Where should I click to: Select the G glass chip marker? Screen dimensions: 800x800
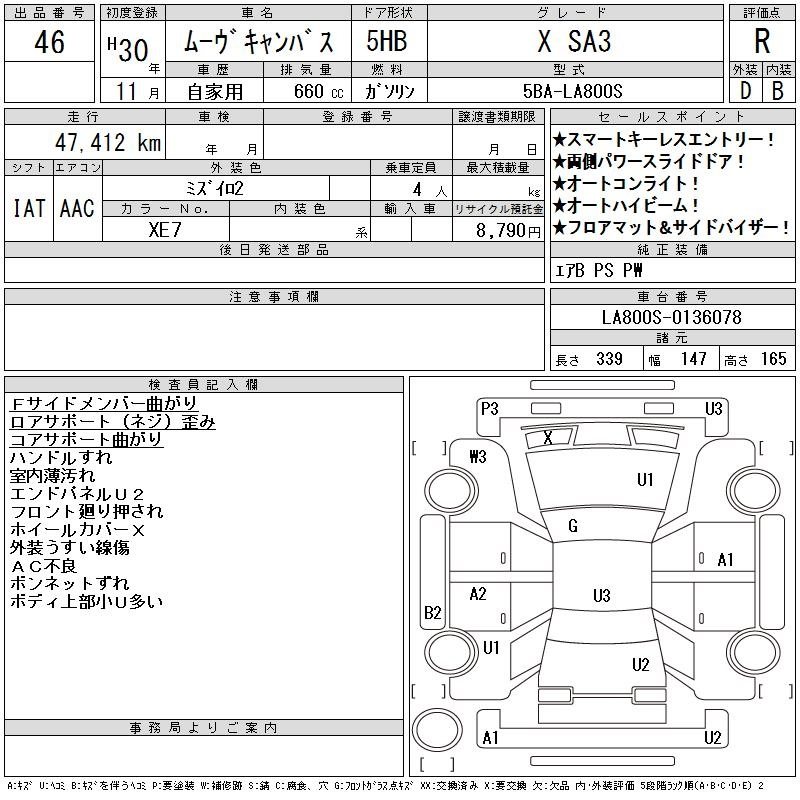tap(573, 526)
